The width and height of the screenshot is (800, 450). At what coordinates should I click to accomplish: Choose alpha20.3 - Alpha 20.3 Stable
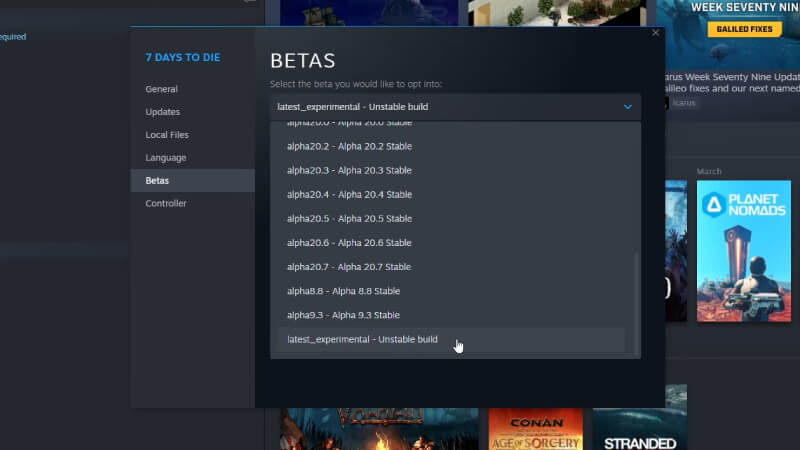tap(349, 171)
